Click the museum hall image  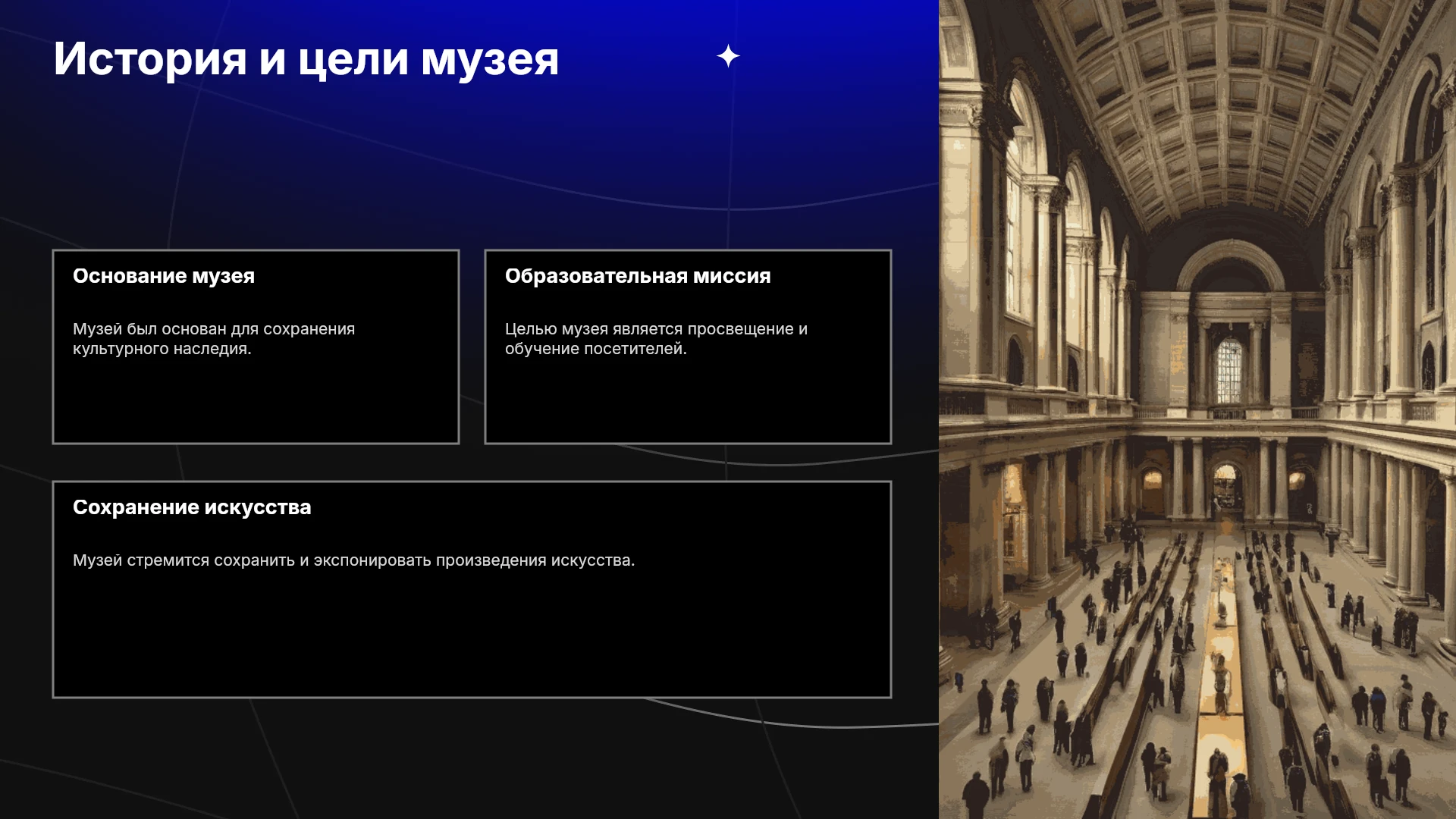[1197, 409]
